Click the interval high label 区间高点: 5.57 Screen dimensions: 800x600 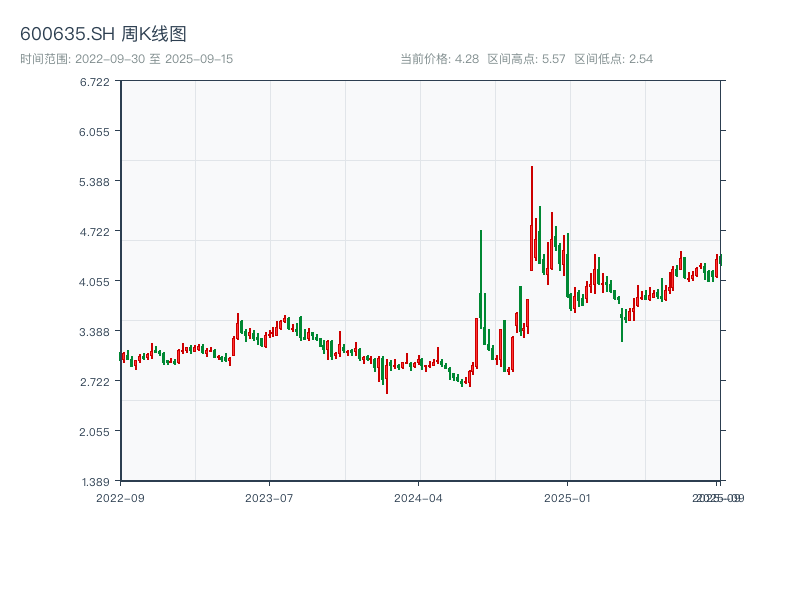[x=526, y=59]
